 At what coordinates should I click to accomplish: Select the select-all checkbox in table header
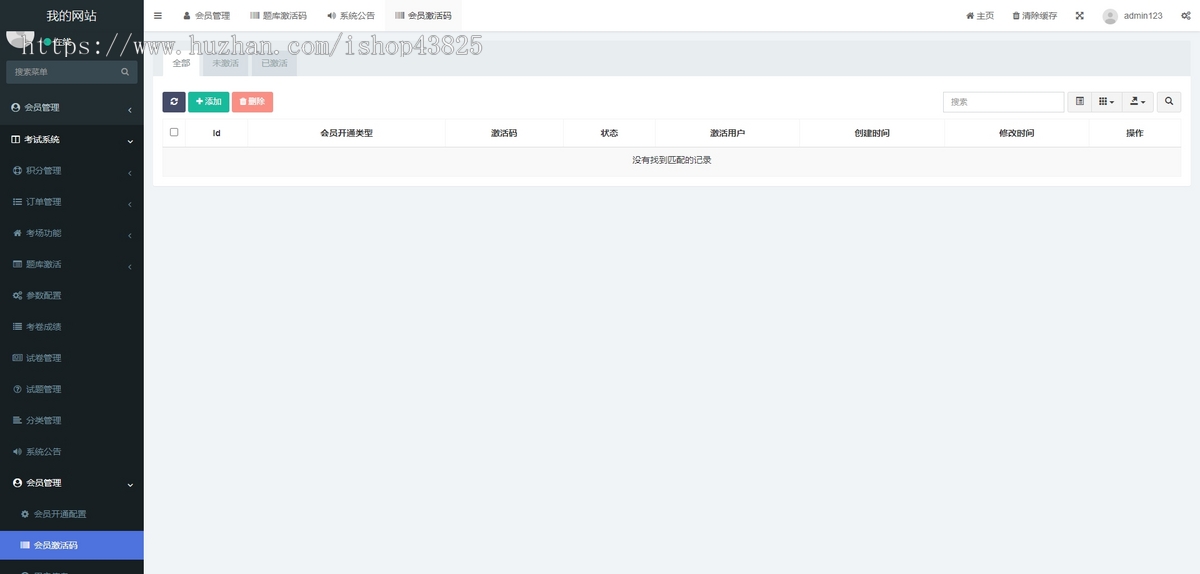click(x=174, y=132)
